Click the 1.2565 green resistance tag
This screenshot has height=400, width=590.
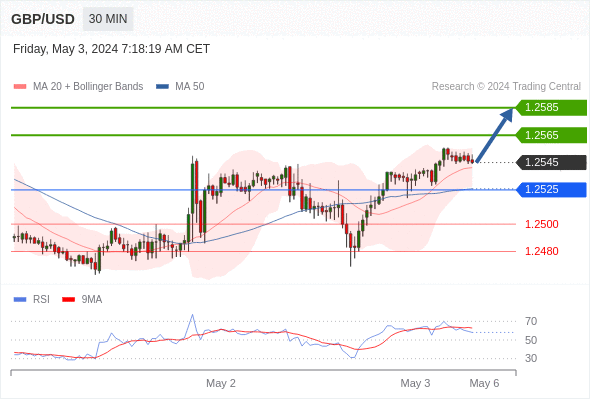coord(551,135)
